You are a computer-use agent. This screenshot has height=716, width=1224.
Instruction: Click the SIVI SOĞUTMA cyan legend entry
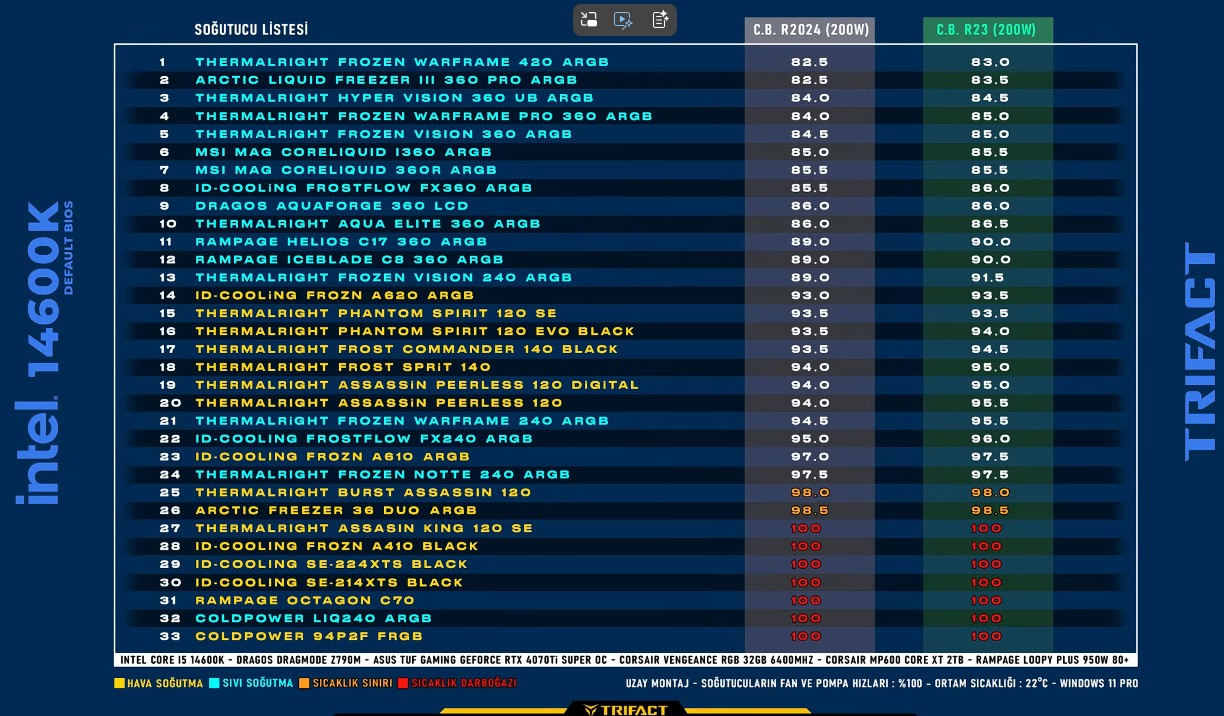250,684
